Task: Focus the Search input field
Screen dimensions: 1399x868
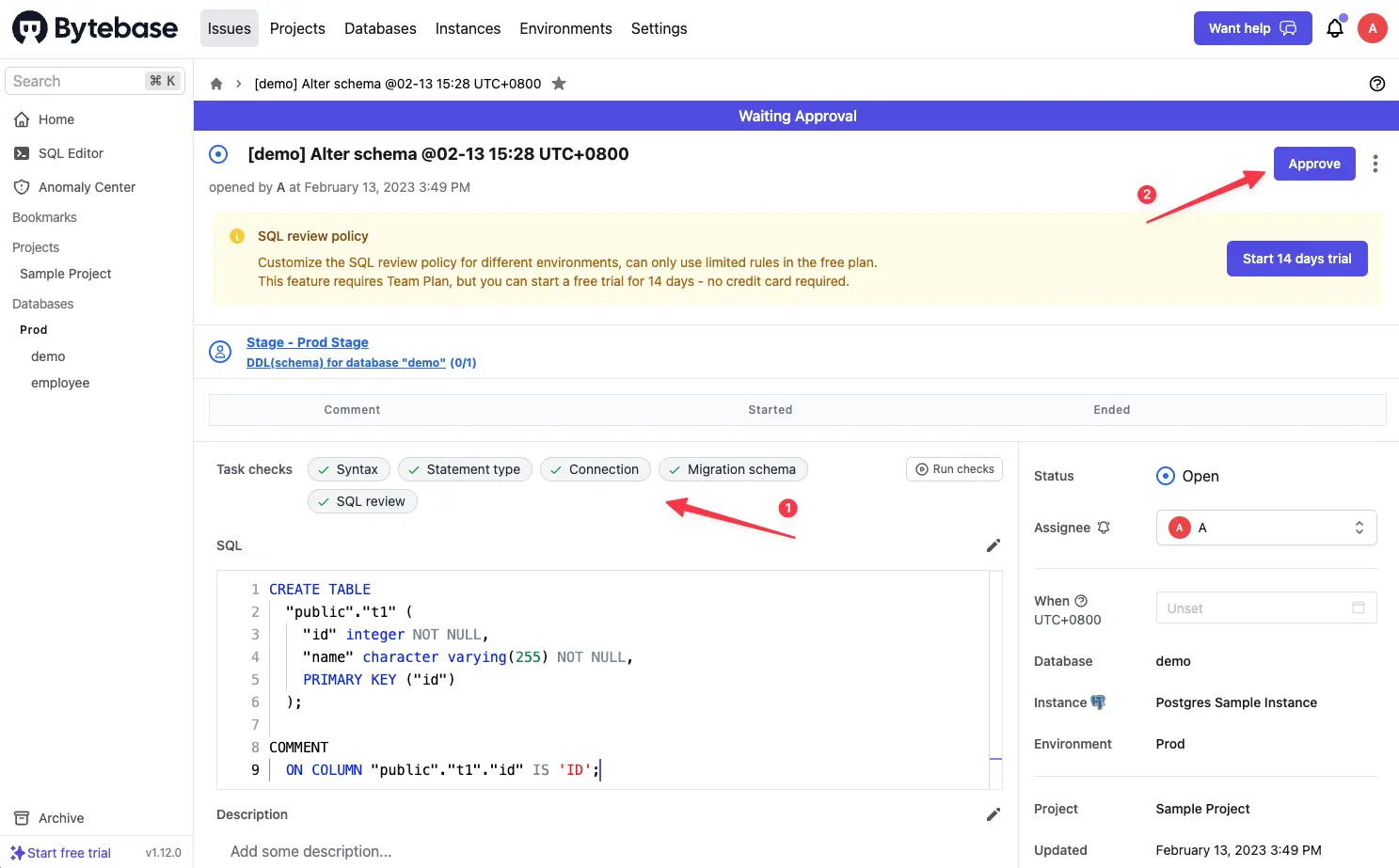Action: (x=95, y=81)
